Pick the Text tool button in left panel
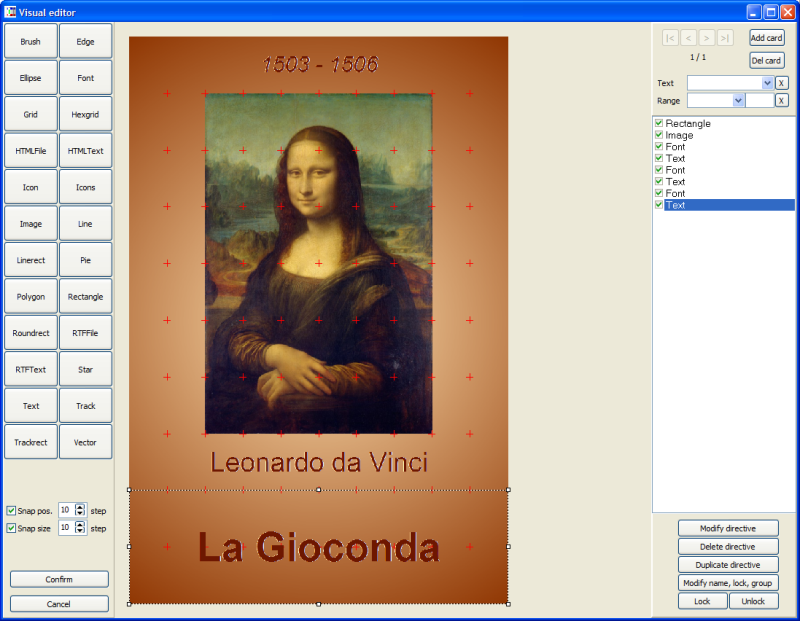The height and width of the screenshot is (621, 800). (x=31, y=406)
